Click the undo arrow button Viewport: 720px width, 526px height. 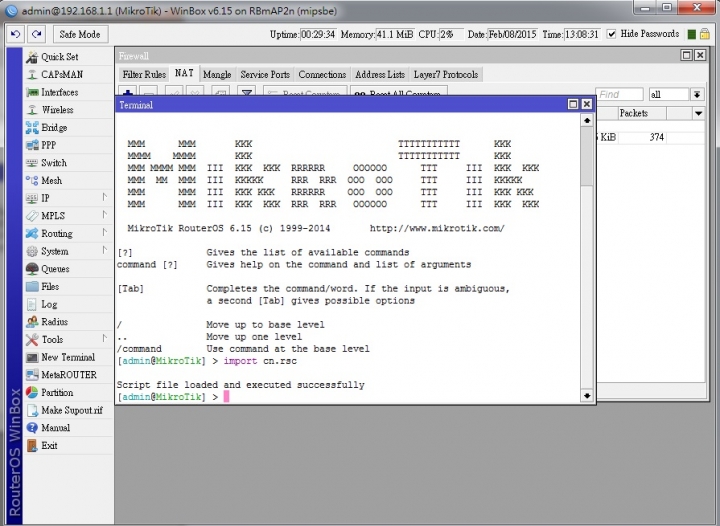[16, 34]
